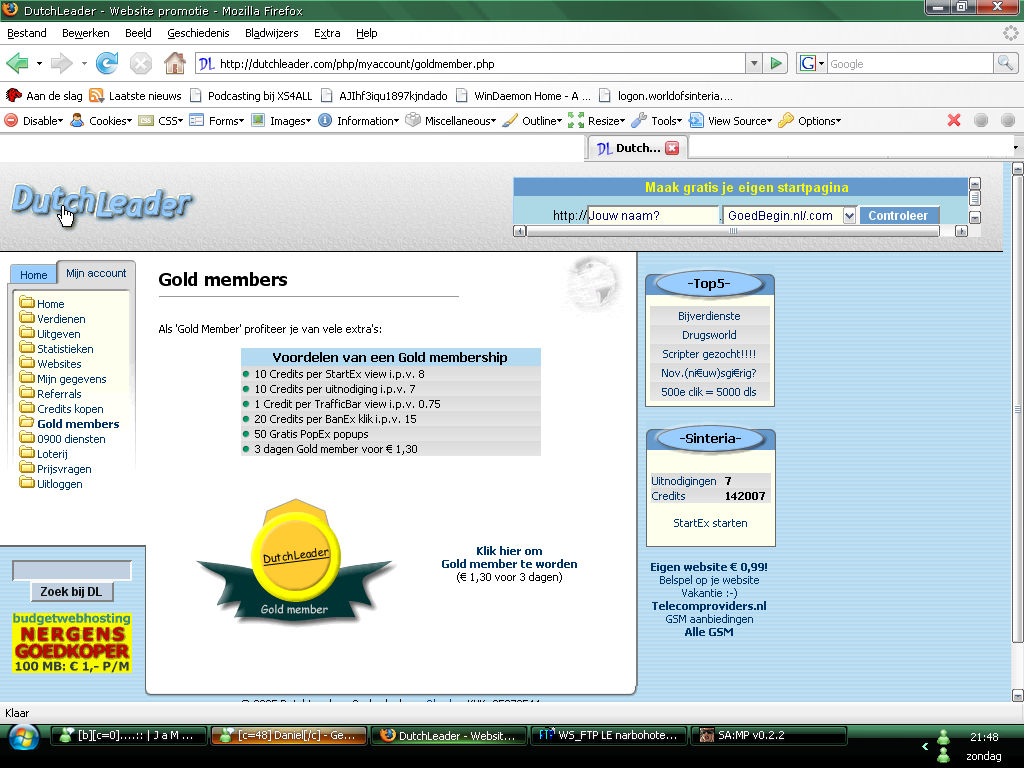Click the Controleer button
This screenshot has width=1024, height=768.
tap(898, 216)
